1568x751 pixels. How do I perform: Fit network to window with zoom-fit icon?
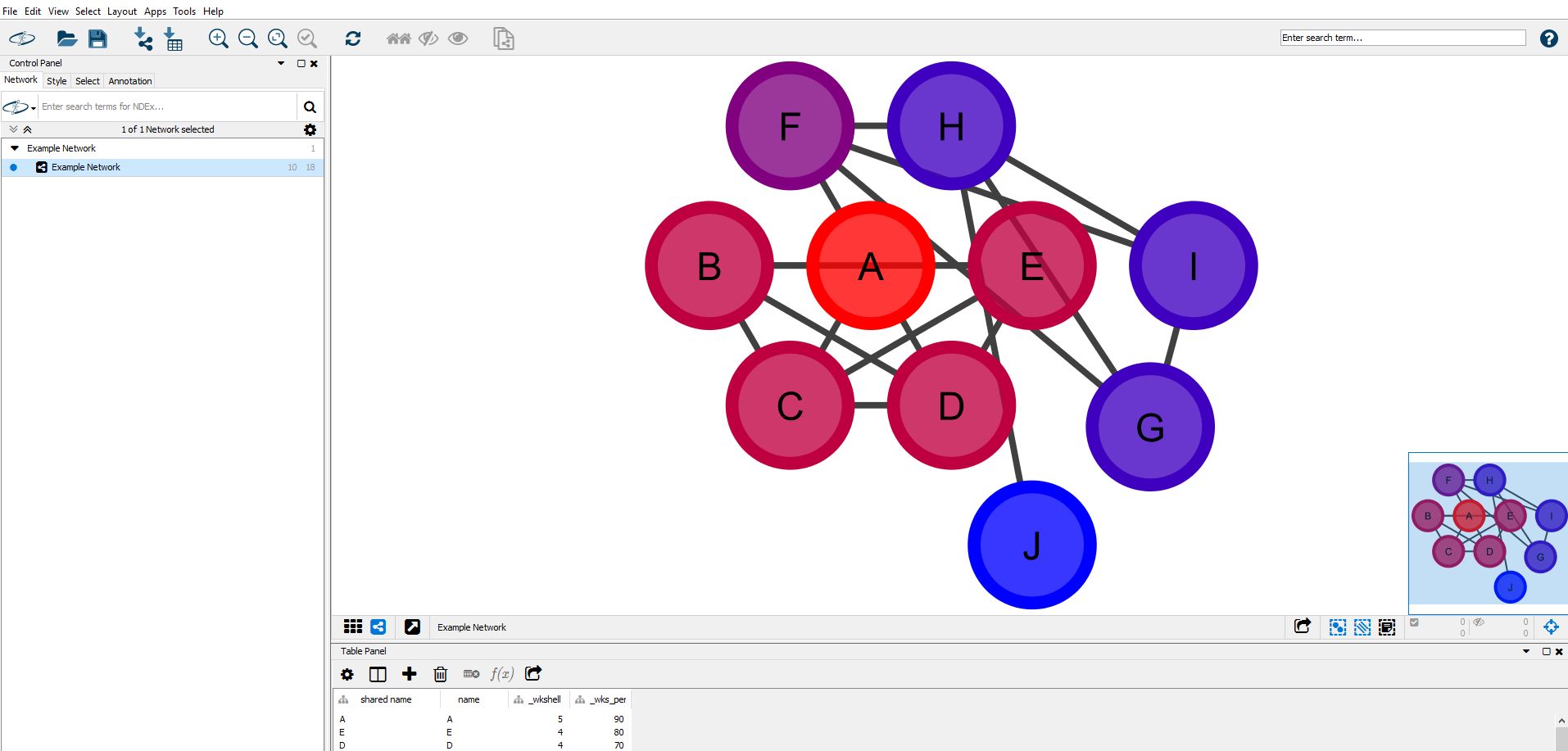click(x=278, y=38)
